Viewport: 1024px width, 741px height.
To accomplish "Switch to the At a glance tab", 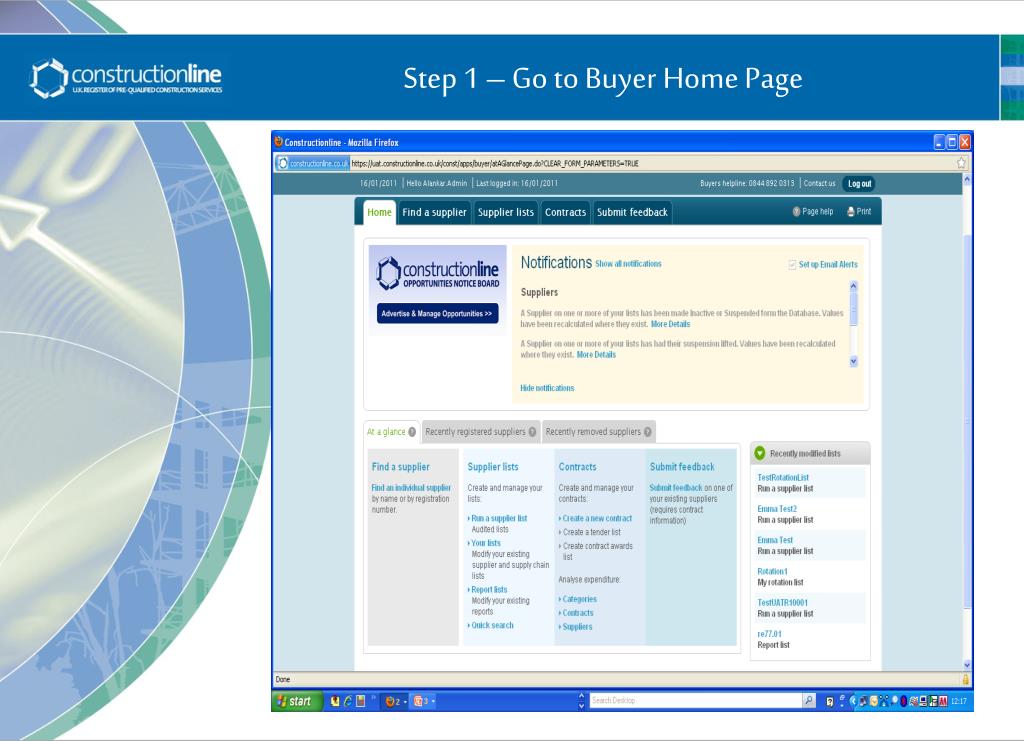I will [391, 432].
